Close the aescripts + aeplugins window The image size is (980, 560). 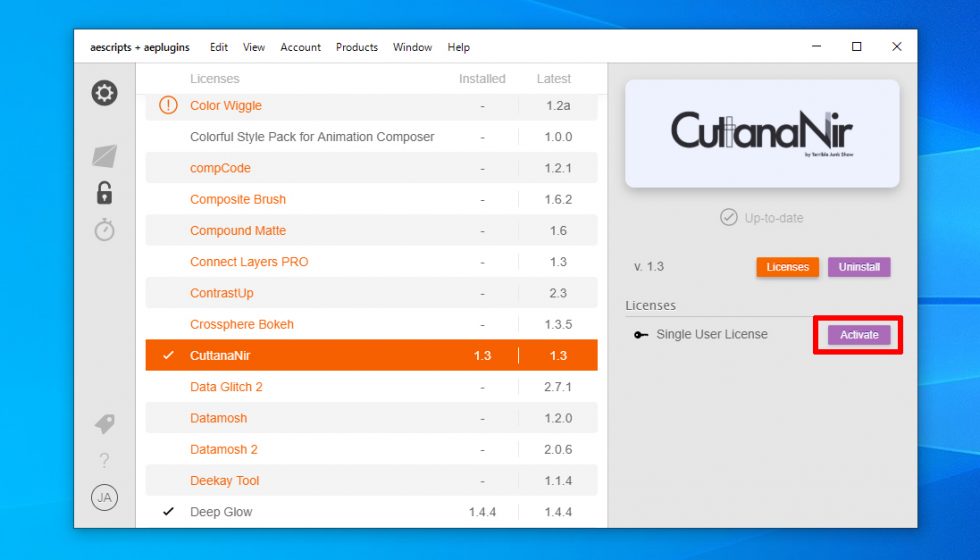pyautogui.click(x=896, y=47)
